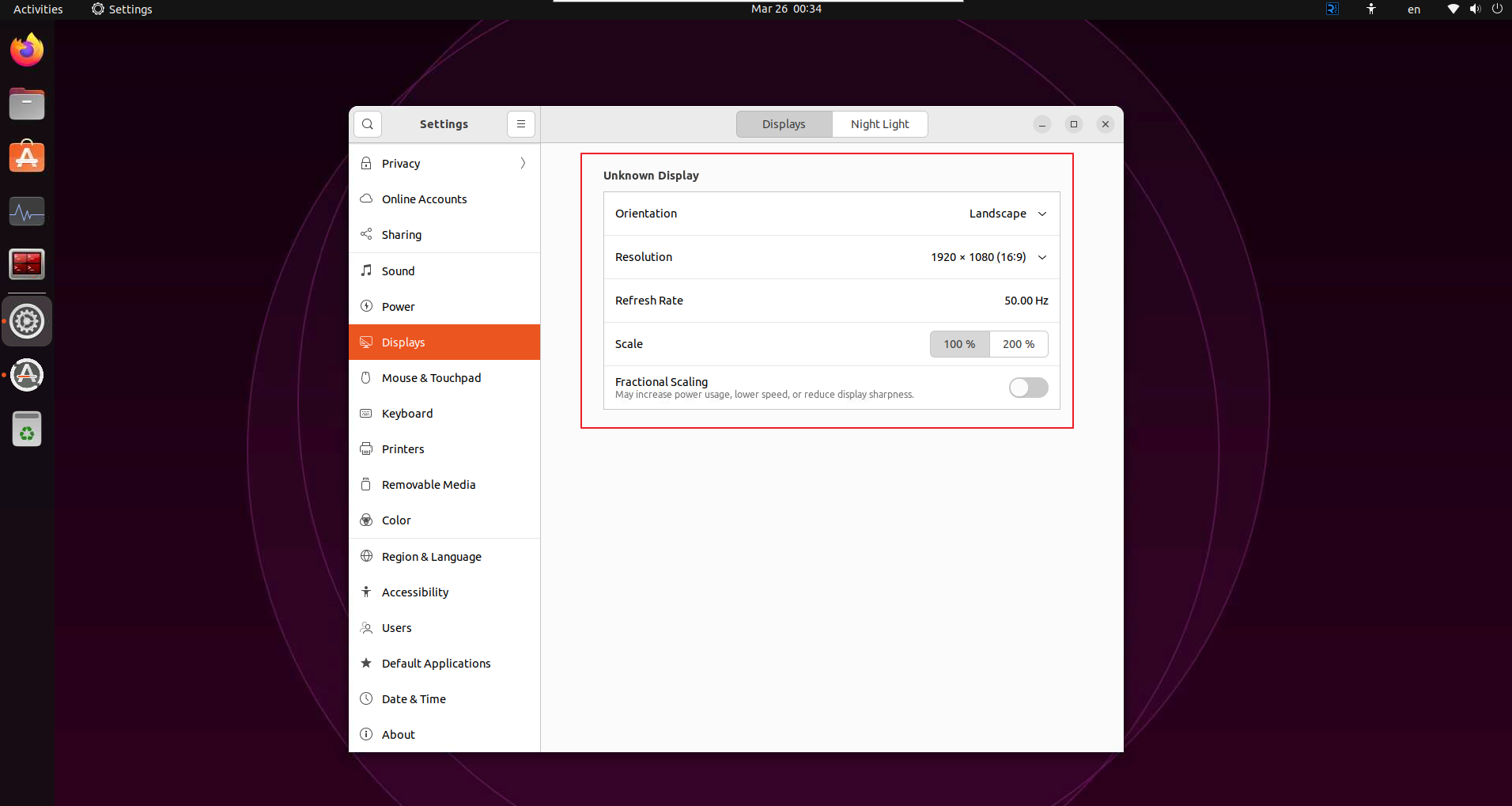Viewport: 1512px width, 806px height.
Task: Select 200 % scale option
Action: 1019,344
